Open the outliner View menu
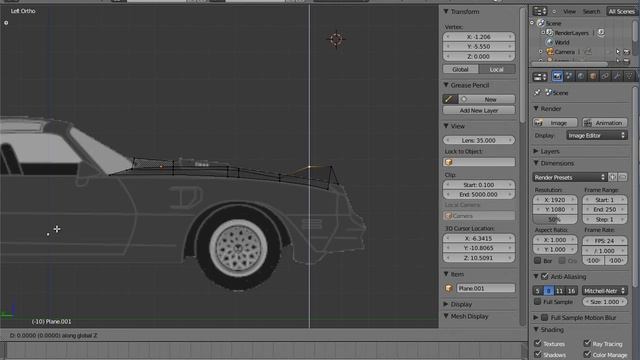This screenshot has height=360, width=640. click(x=569, y=11)
